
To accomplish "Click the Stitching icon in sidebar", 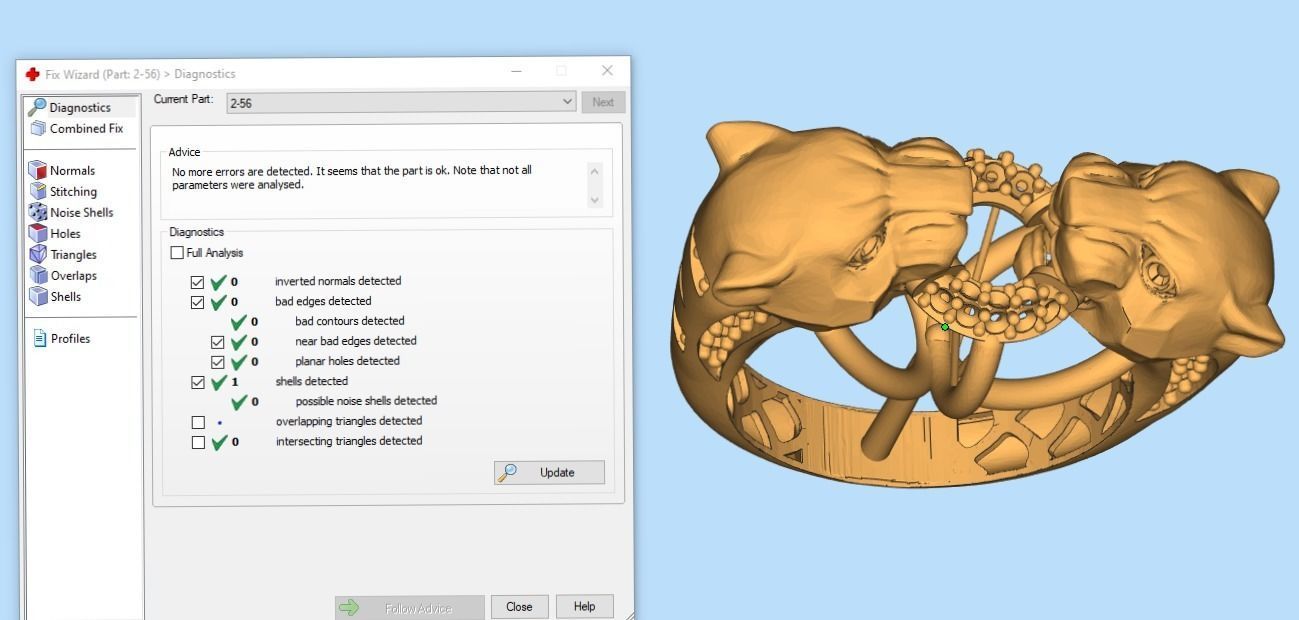I will coord(38,191).
